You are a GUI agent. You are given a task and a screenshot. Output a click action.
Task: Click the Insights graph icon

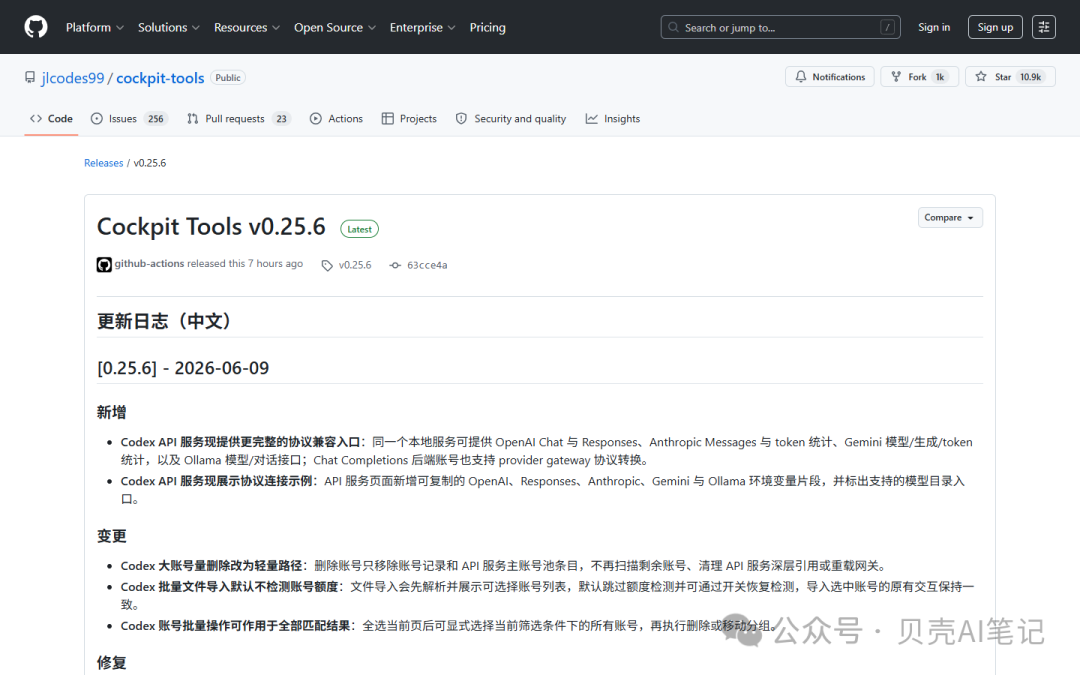click(x=592, y=118)
